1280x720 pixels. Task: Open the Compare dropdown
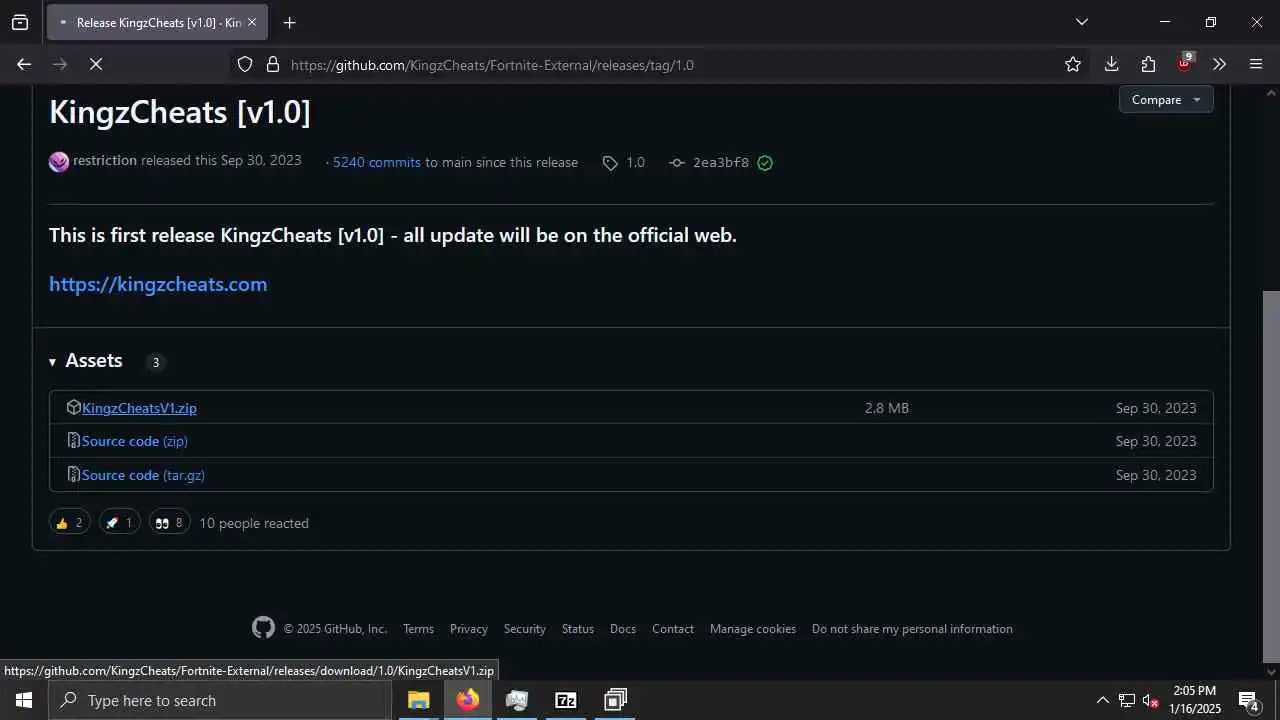point(1166,99)
